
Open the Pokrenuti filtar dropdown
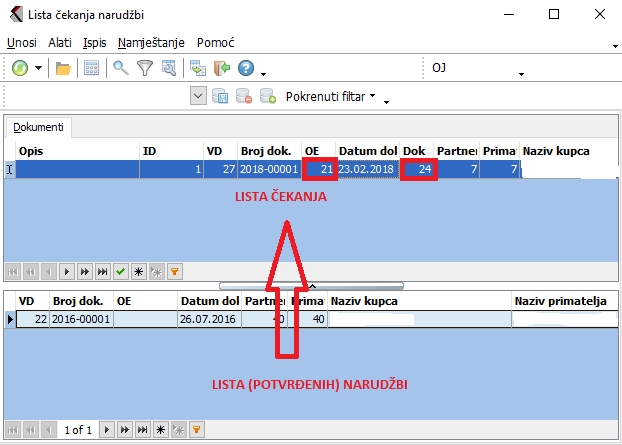pos(330,97)
